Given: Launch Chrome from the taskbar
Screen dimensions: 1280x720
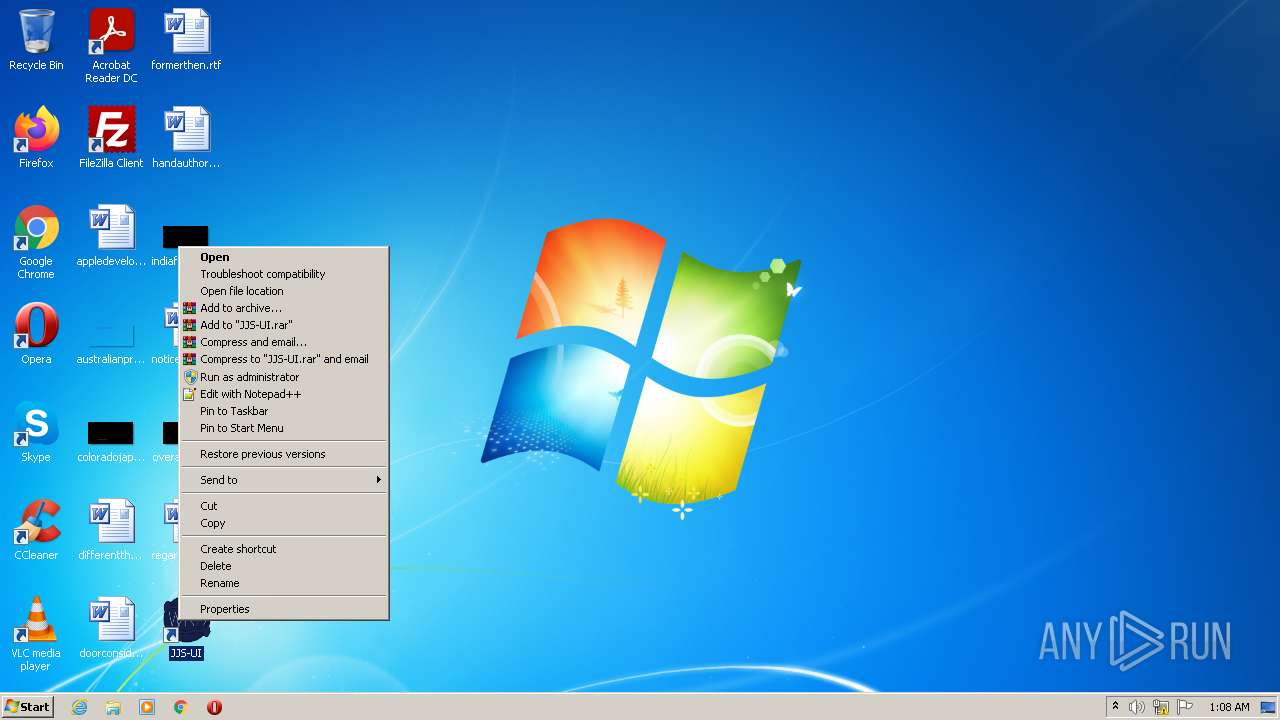Looking at the screenshot, I should [181, 707].
